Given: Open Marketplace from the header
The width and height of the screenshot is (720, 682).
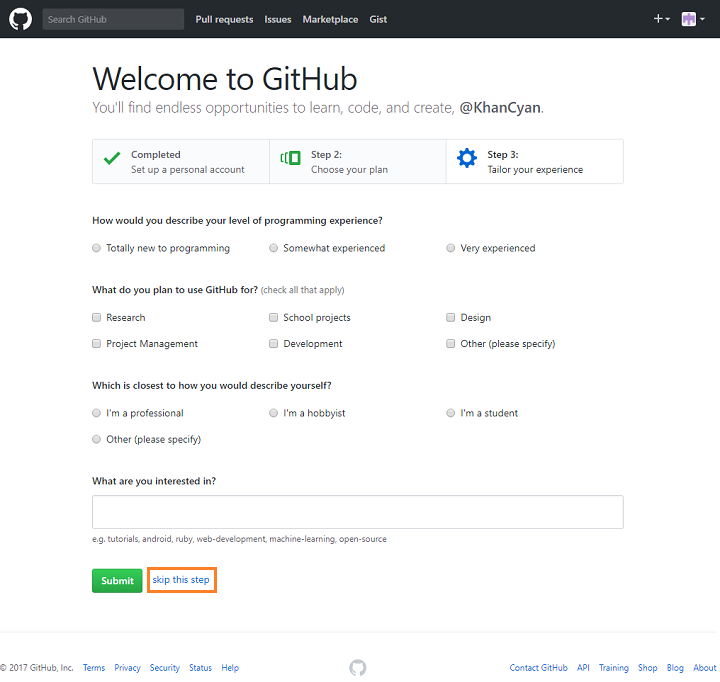Looking at the screenshot, I should tap(330, 19).
